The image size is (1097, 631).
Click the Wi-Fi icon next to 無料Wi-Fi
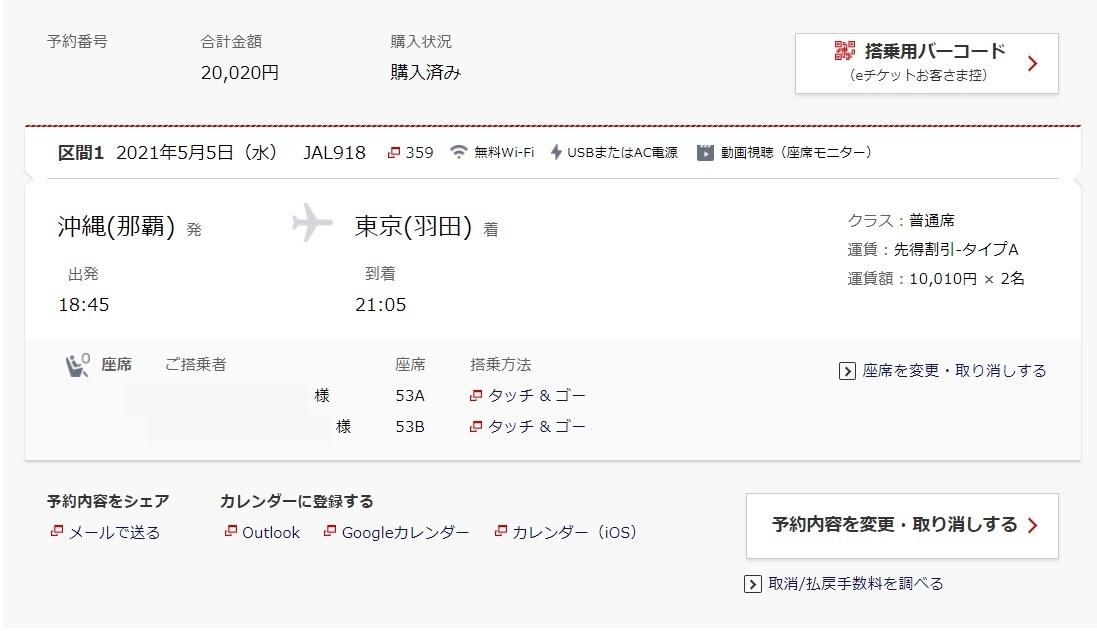458,152
